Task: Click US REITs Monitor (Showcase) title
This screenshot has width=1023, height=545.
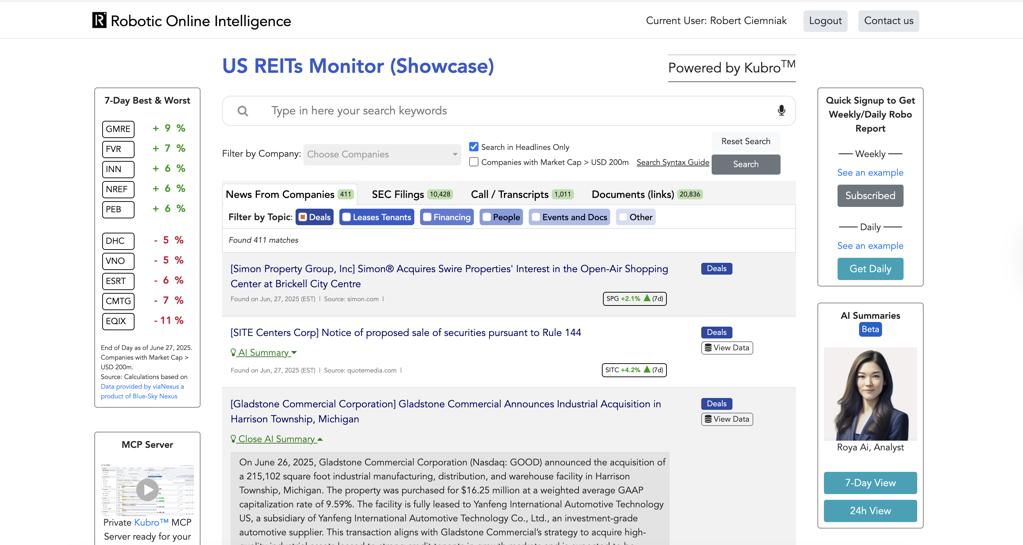Action: [358, 66]
